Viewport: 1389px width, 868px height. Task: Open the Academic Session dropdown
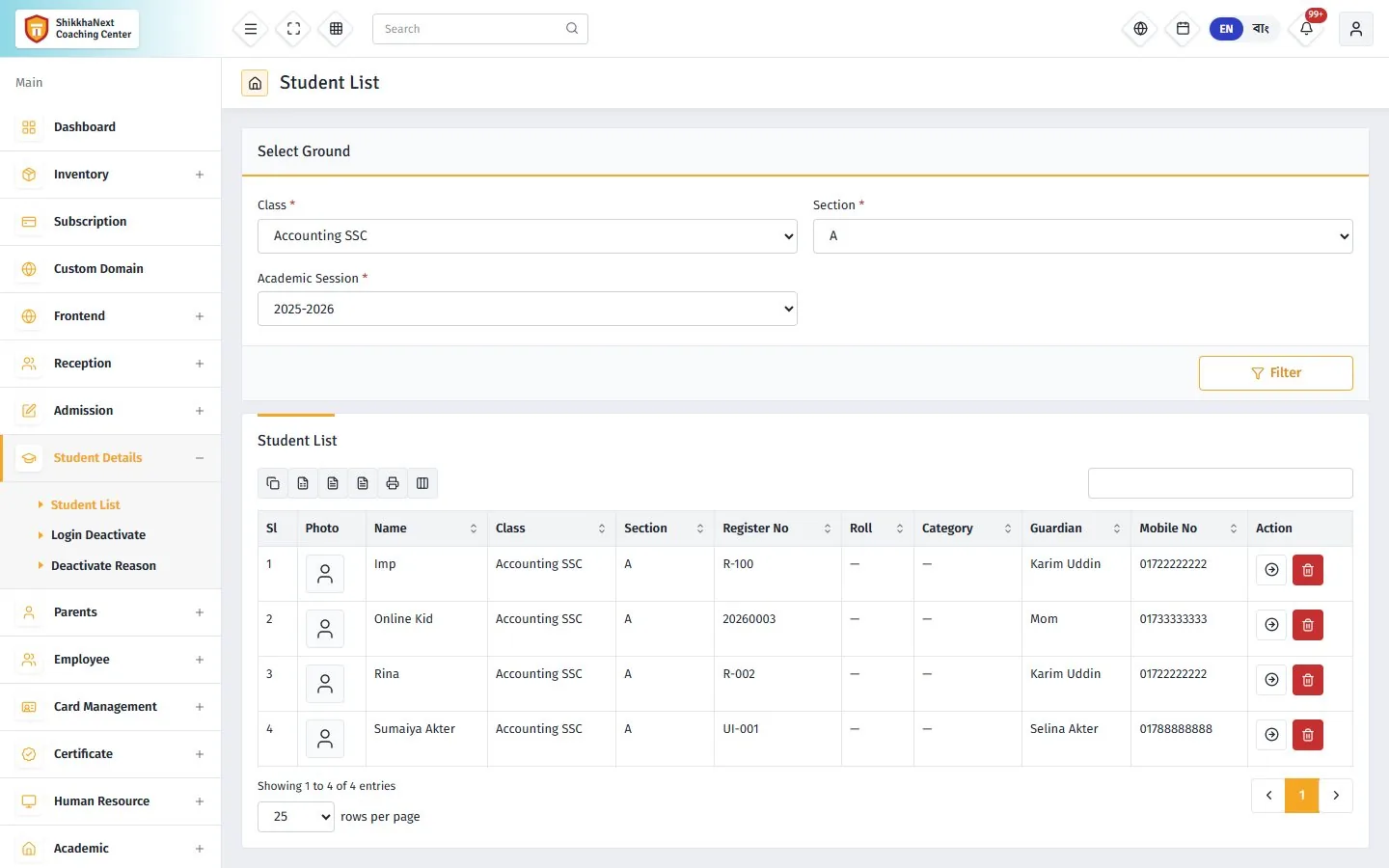(528, 309)
